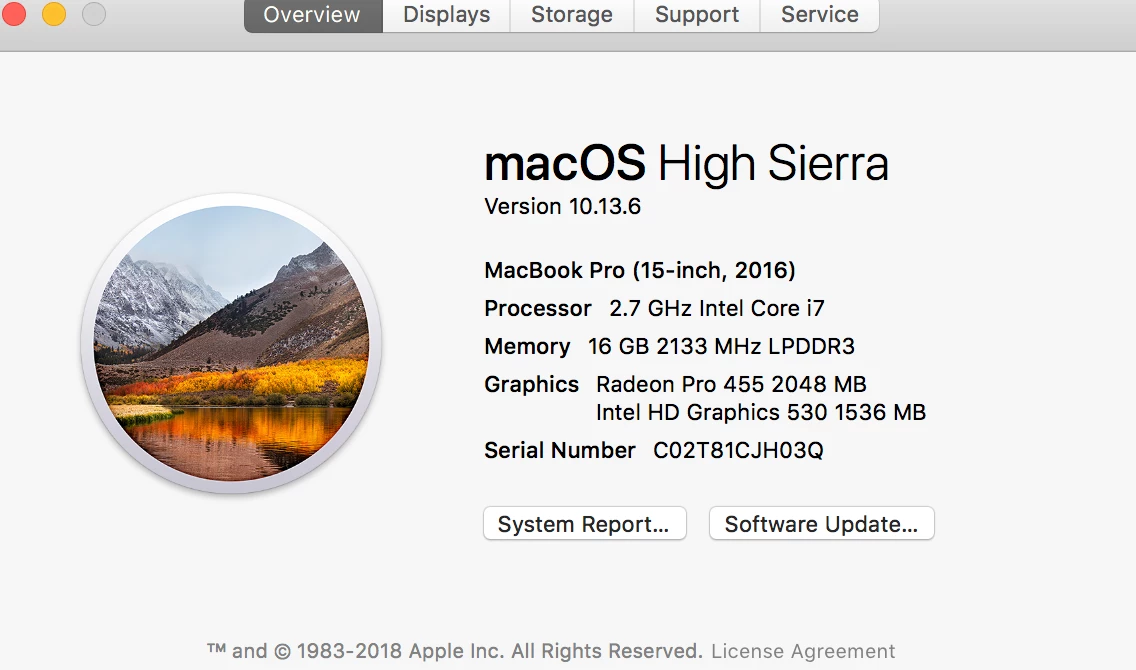Open the Service tab
This screenshot has height=670, width=1136.
(819, 15)
